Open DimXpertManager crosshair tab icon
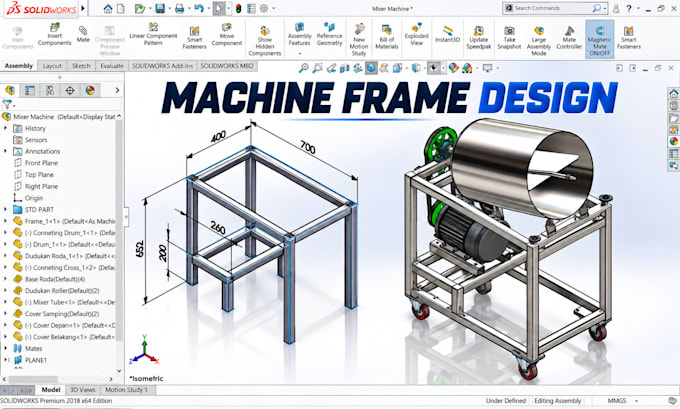Screen dimensions: 680x409 coord(70,90)
